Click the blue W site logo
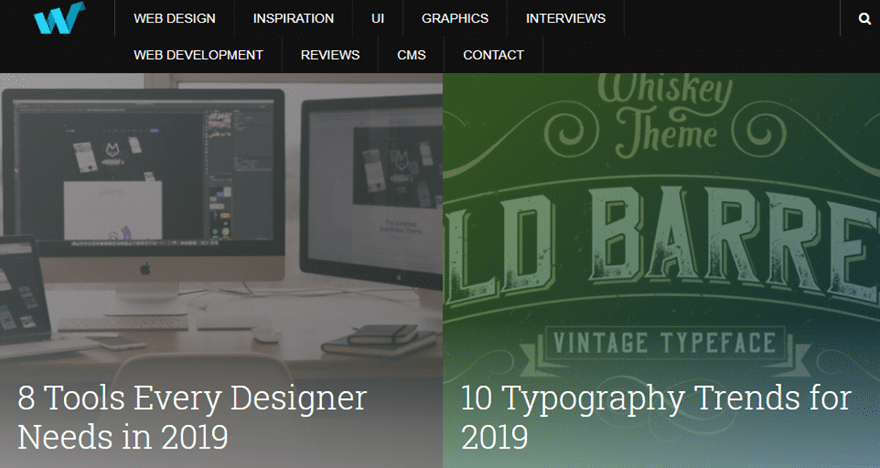 [x=58, y=18]
